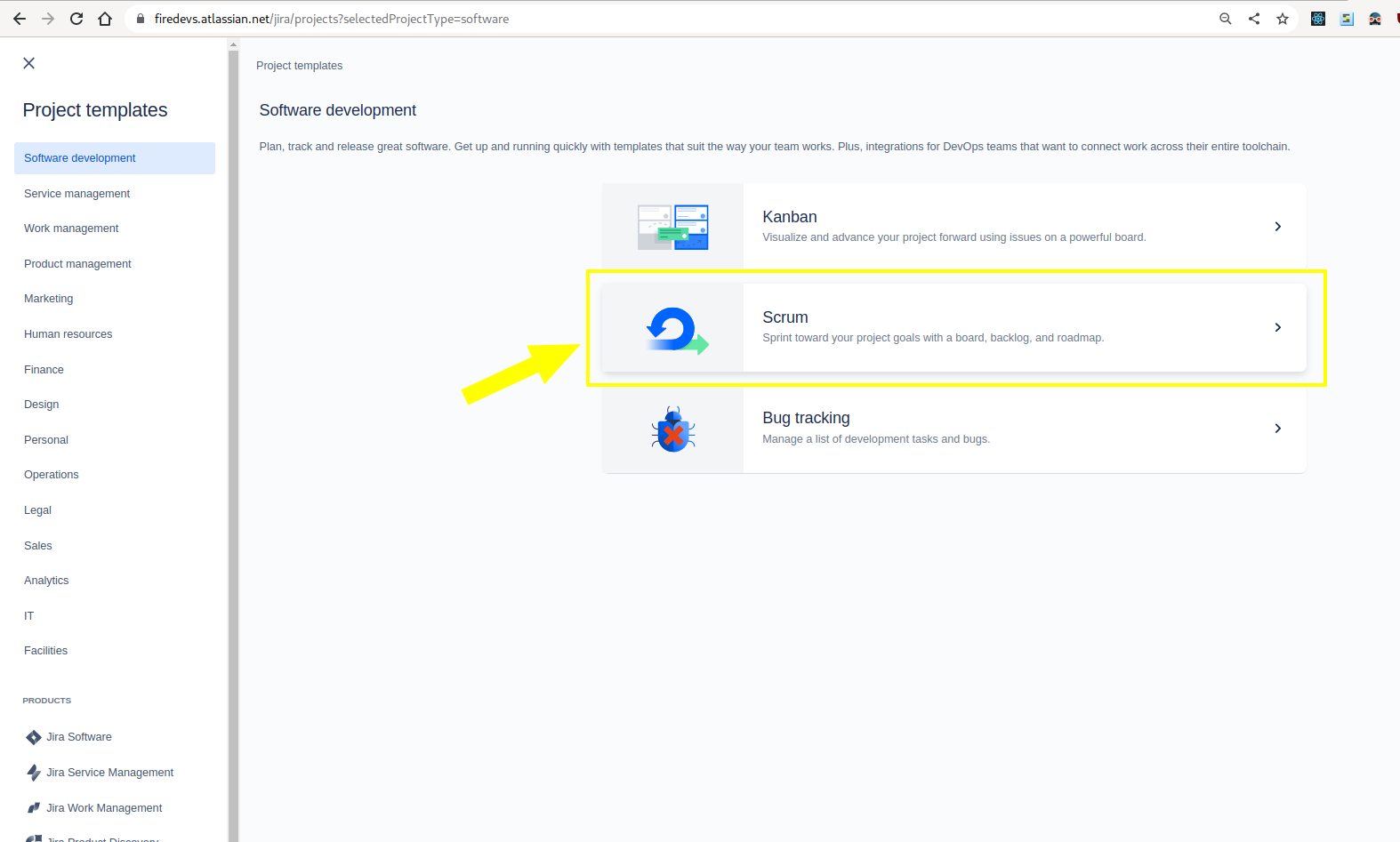1400x842 pixels.
Task: Open Jira Service Management product link
Action: (x=110, y=773)
